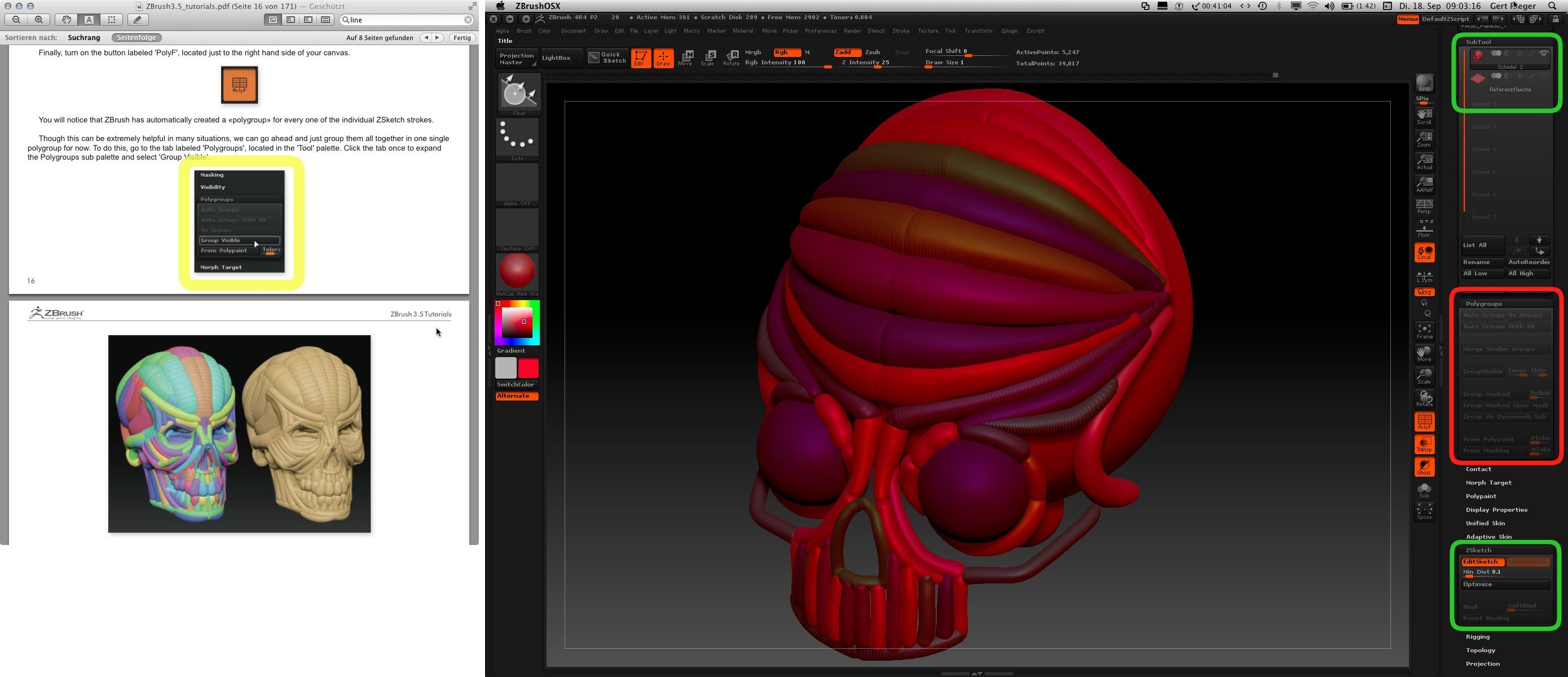This screenshot has width=1568, height=677.
Task: Click the Quick Sketch icon
Action: pyautogui.click(x=607, y=58)
